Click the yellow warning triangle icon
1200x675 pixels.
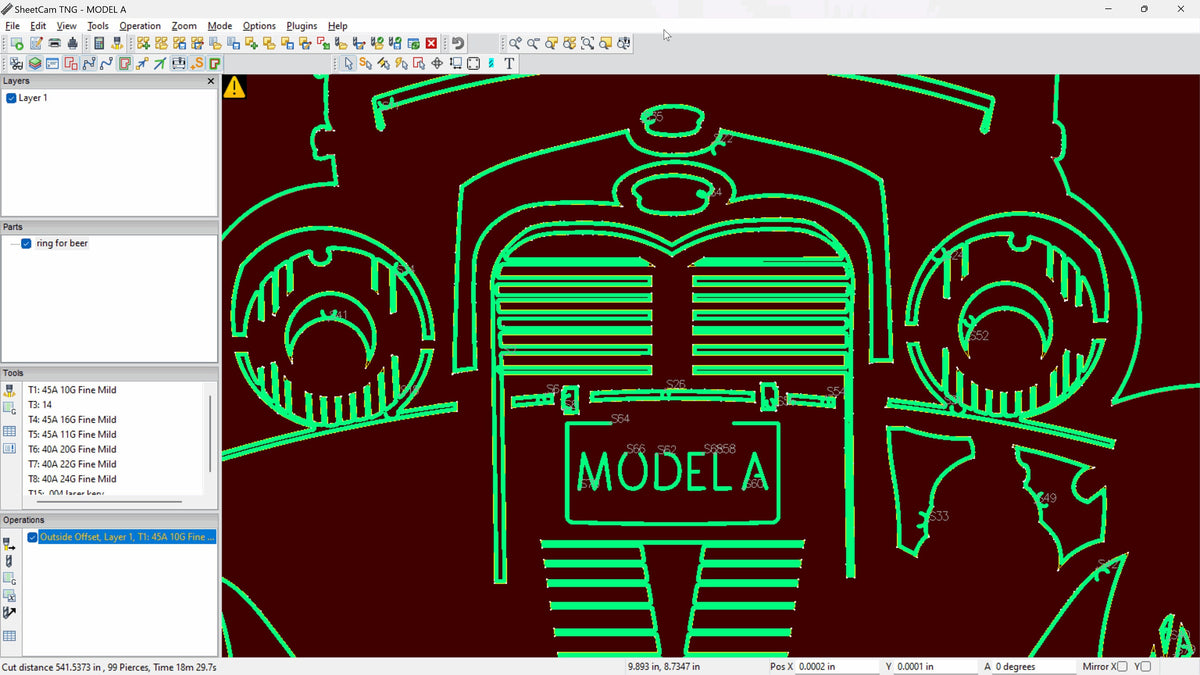pos(234,87)
